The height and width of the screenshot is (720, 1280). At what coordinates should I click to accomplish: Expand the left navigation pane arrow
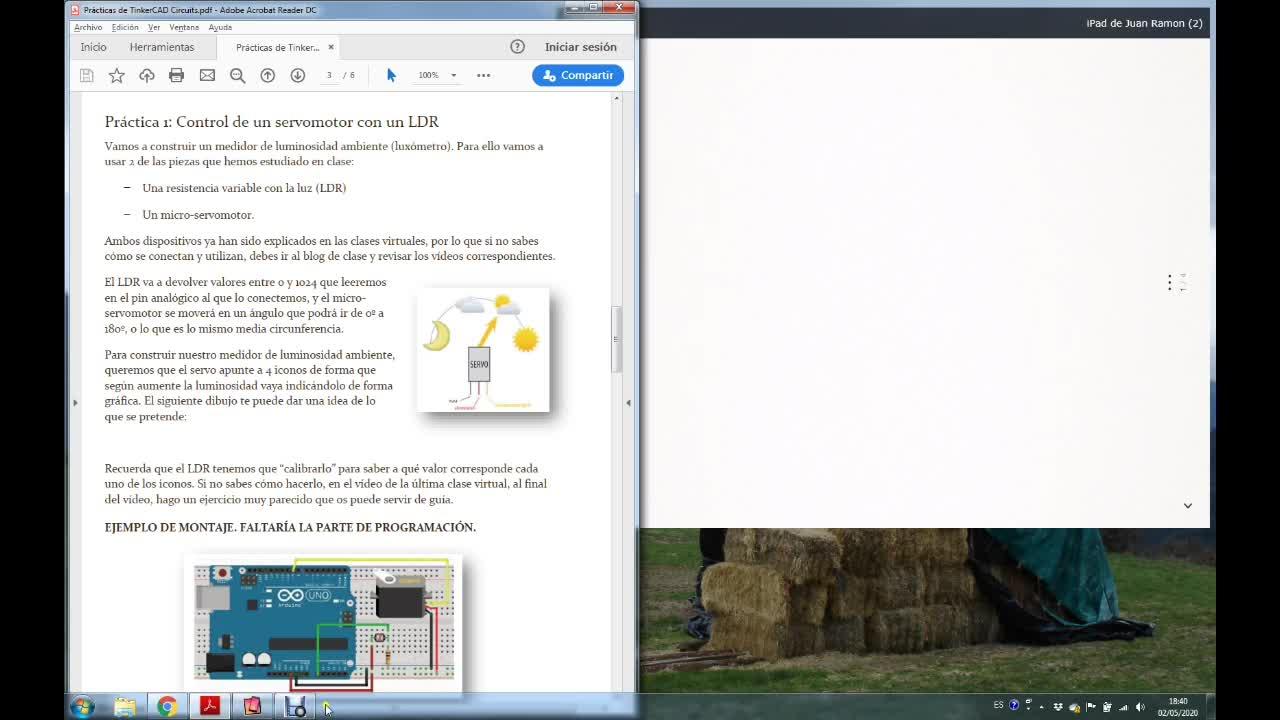point(75,402)
